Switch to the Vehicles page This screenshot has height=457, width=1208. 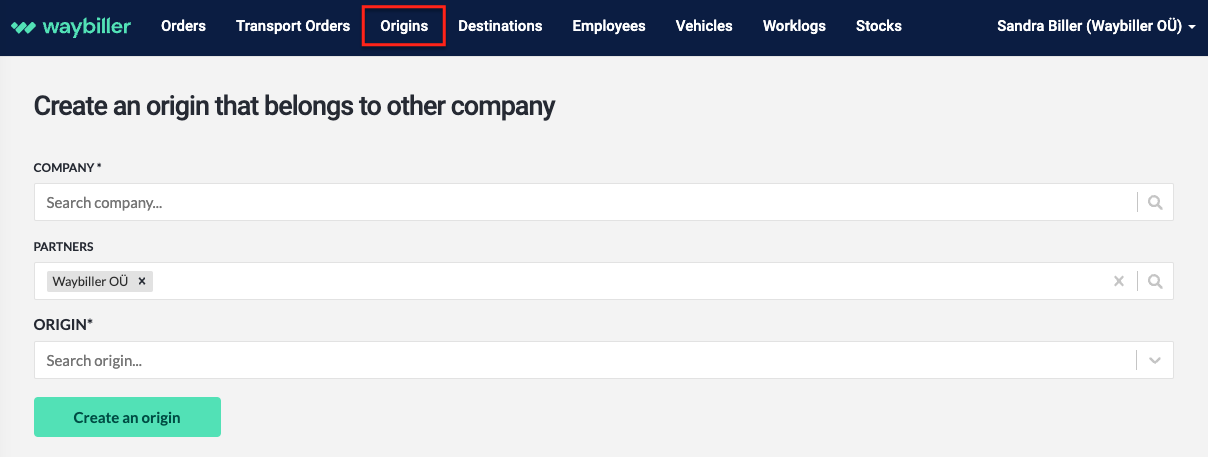(x=704, y=26)
